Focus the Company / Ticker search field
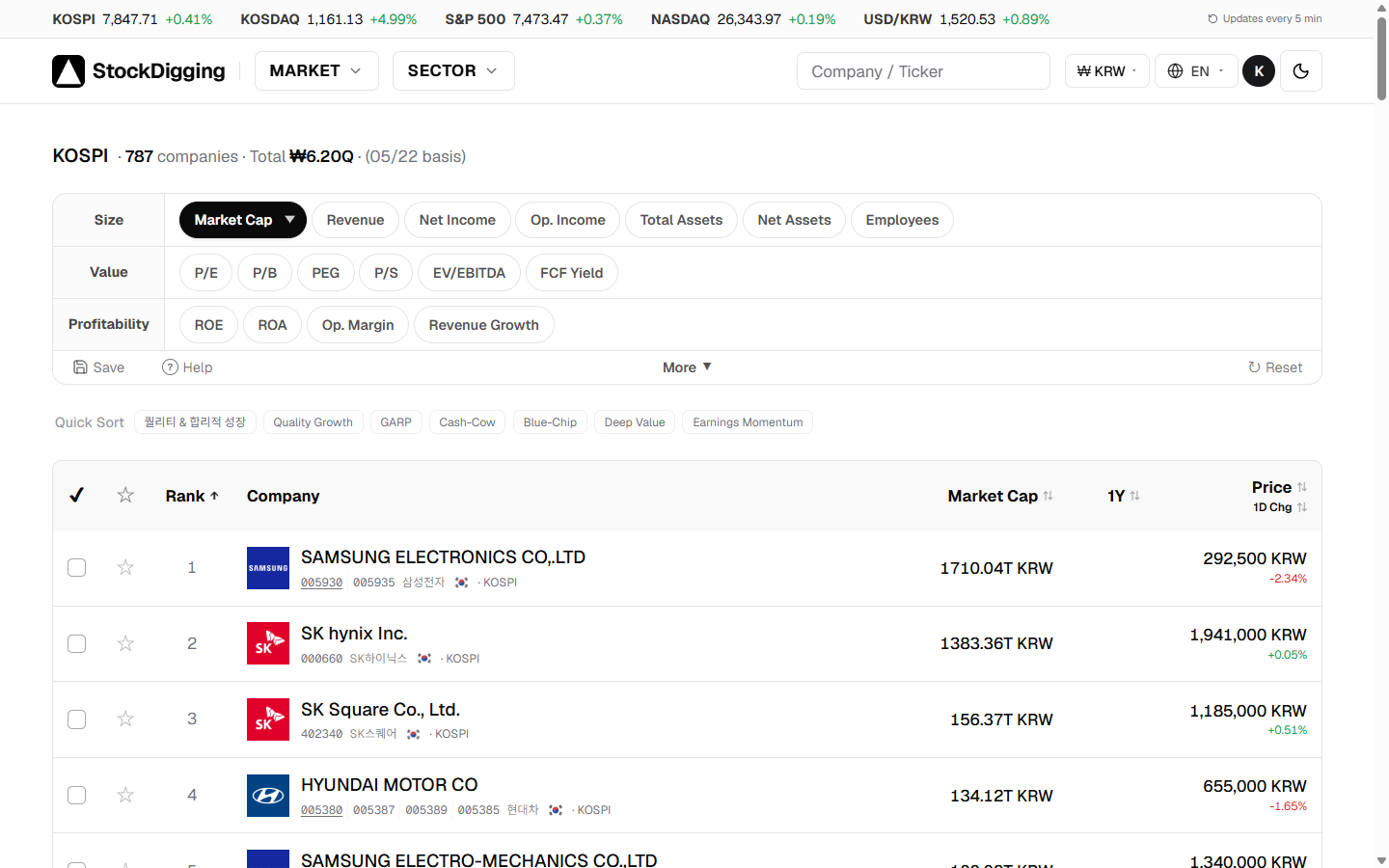The height and width of the screenshot is (868, 1389). point(923,71)
